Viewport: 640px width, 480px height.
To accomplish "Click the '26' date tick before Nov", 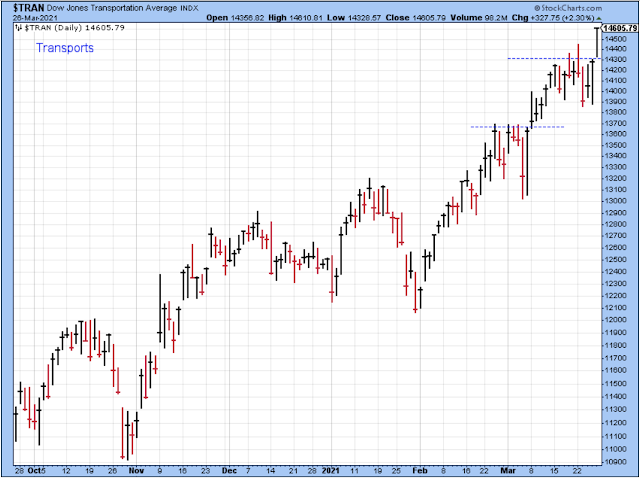I will click(113, 471).
